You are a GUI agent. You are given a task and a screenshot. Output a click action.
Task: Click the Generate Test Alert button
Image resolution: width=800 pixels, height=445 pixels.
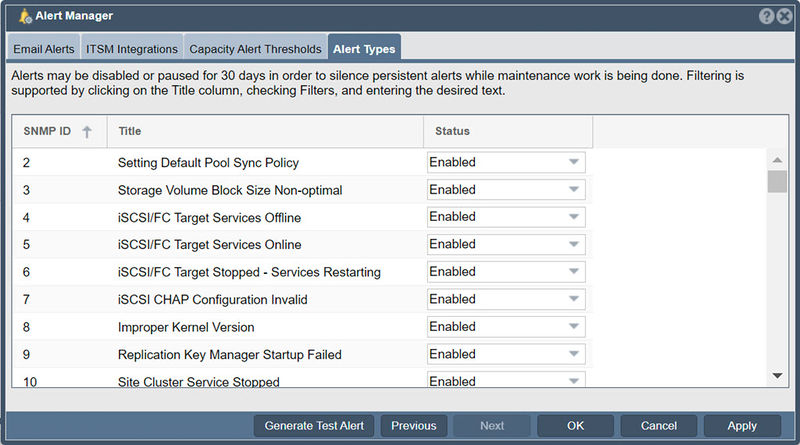pos(314,426)
